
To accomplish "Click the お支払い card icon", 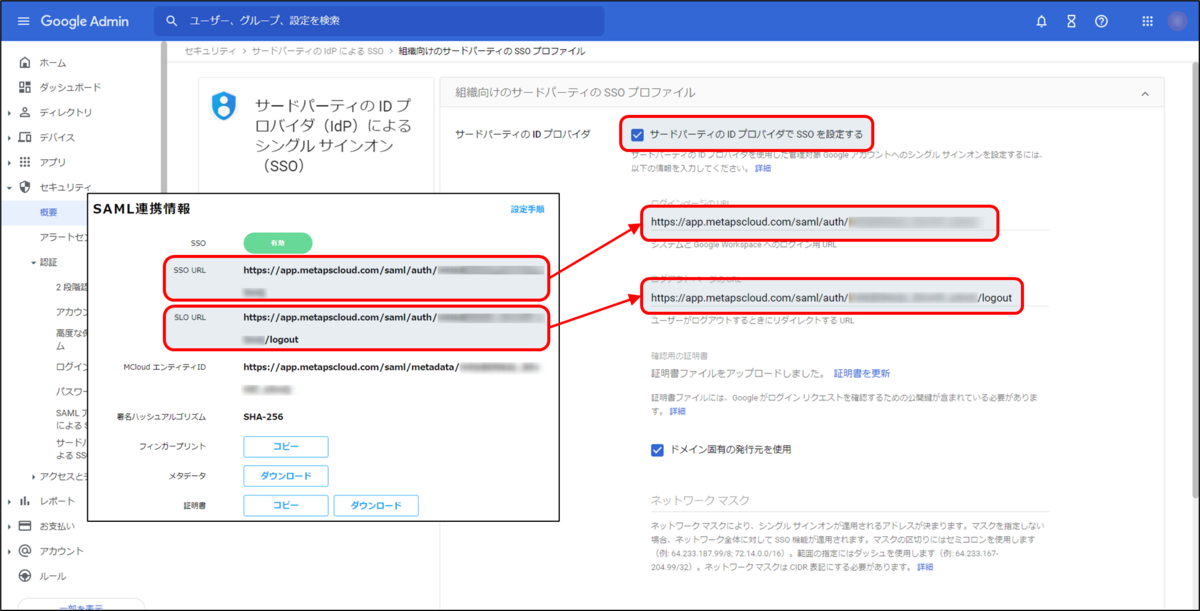I will tap(25, 526).
